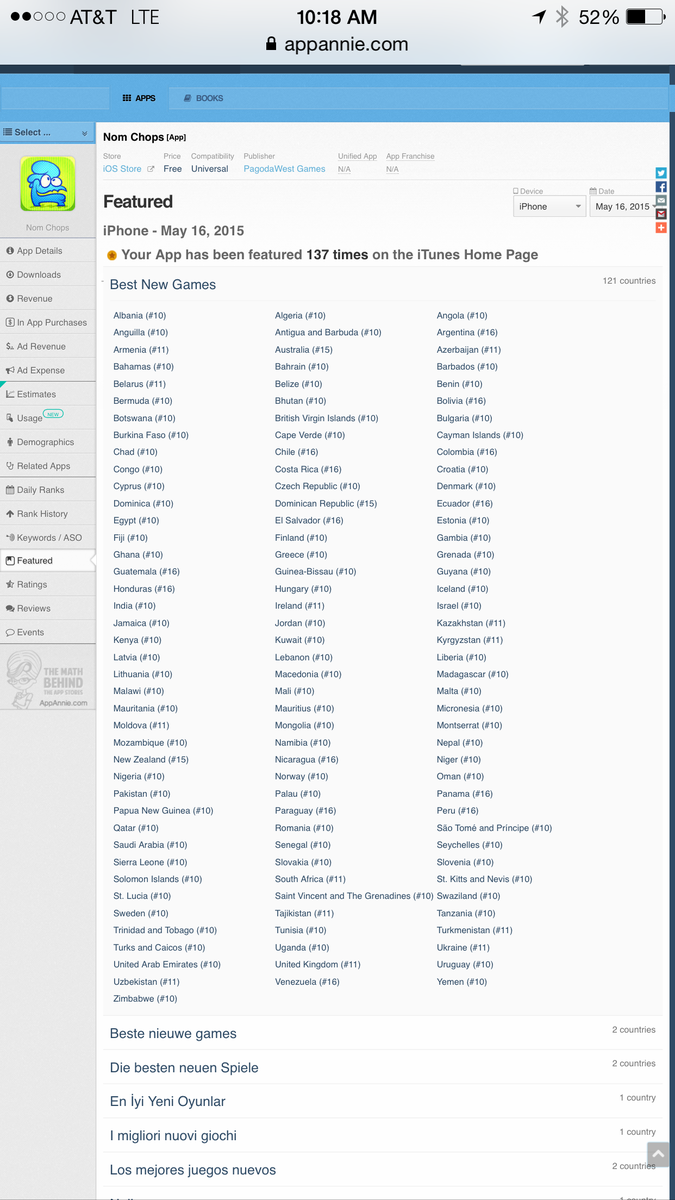Tap the Nom Chops app icon
This screenshot has height=1200, width=675.
coord(48,183)
